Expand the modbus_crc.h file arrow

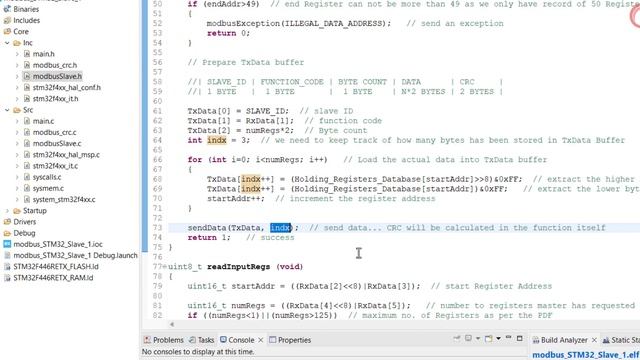point(17,65)
